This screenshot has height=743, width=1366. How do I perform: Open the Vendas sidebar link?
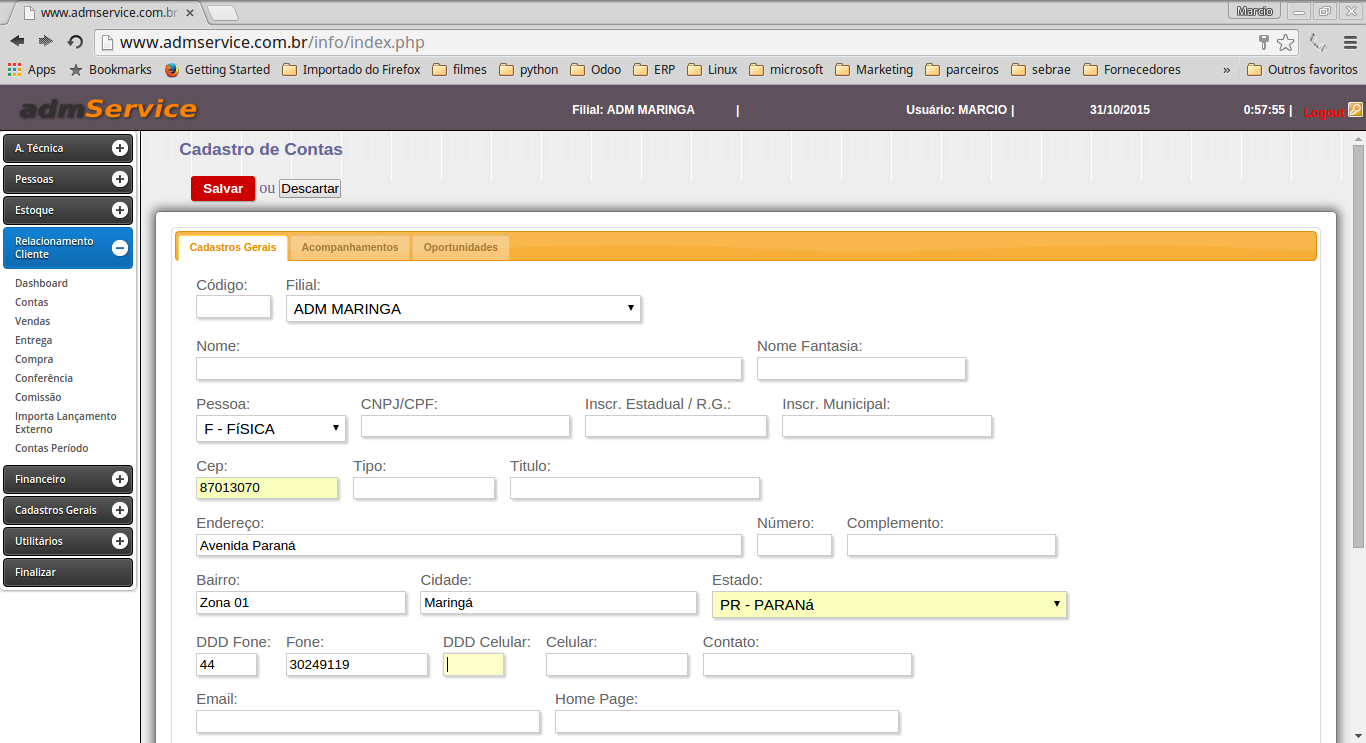pyautogui.click(x=32, y=321)
